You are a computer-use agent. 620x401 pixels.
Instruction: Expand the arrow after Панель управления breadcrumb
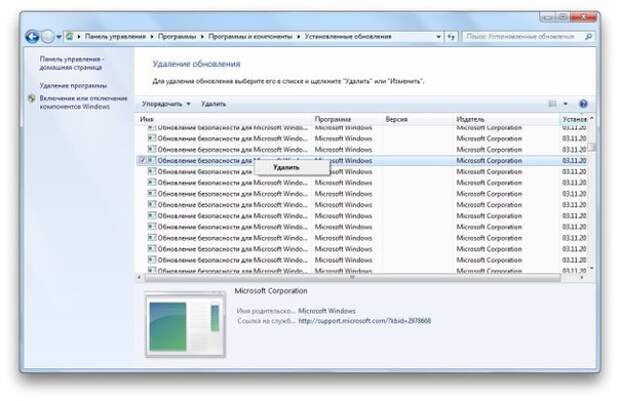tap(152, 36)
